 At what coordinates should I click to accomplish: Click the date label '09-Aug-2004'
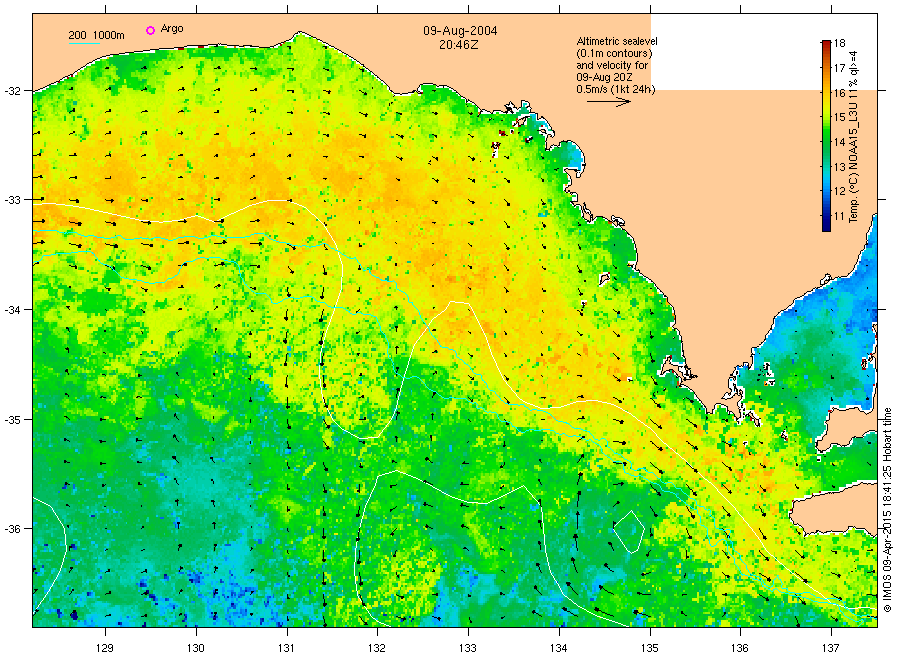coord(460,31)
